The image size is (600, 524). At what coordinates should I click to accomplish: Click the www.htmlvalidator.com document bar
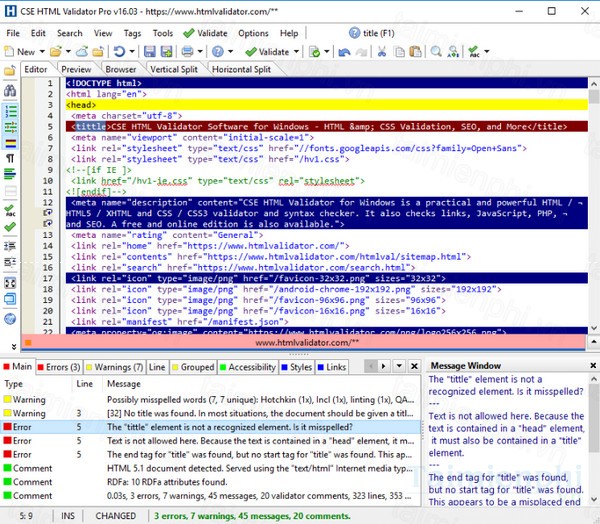[x=303, y=343]
